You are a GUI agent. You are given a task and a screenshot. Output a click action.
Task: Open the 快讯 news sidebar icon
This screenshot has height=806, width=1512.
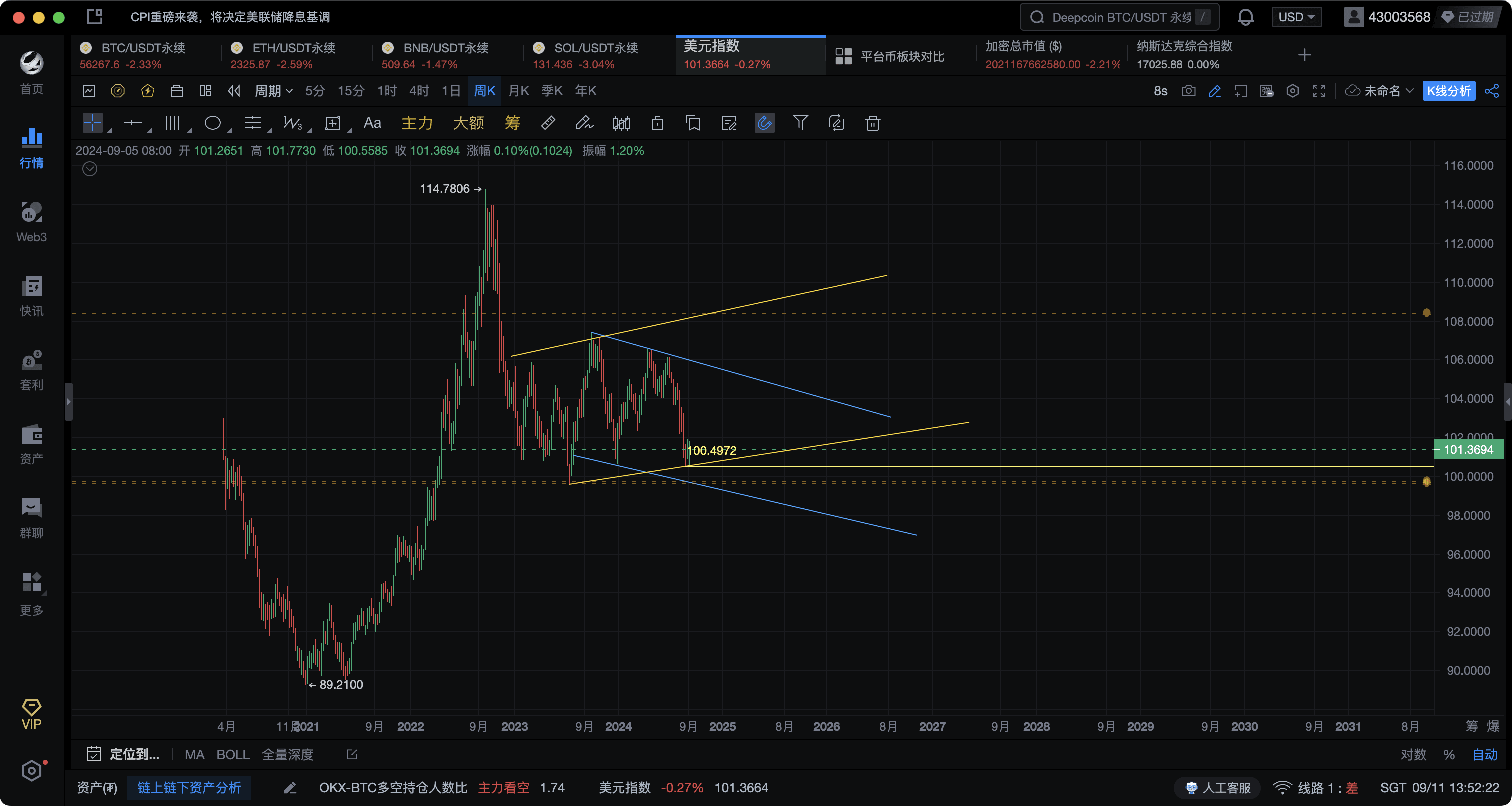(31, 295)
